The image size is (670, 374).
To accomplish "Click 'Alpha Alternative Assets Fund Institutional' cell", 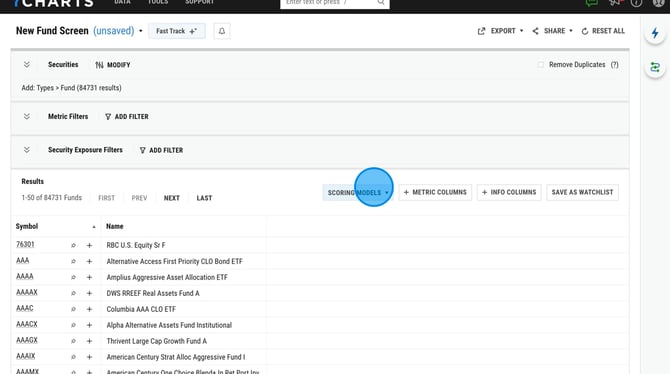I will click(x=169, y=325).
